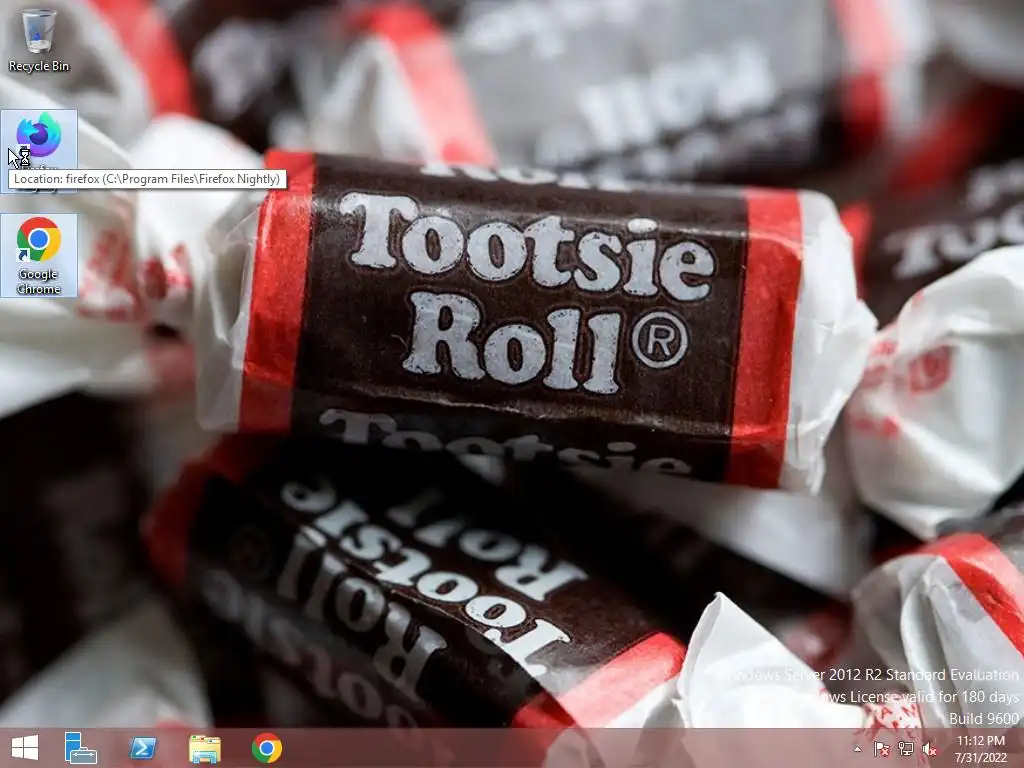1024x768 pixels.
Task: Launch Google Chrome from the taskbar
Action: 267,748
